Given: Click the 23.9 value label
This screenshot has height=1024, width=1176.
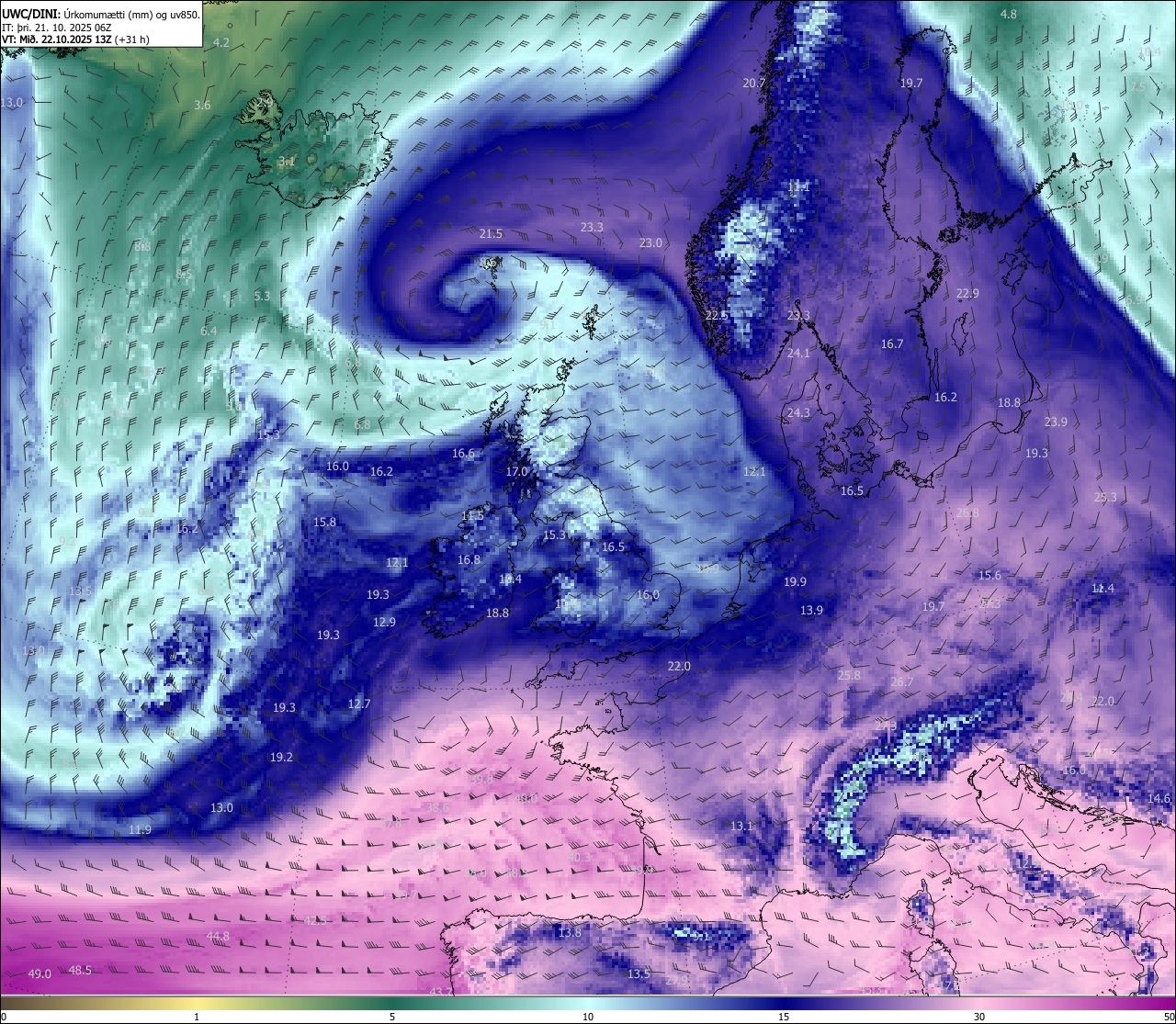Looking at the screenshot, I should click(x=1056, y=422).
